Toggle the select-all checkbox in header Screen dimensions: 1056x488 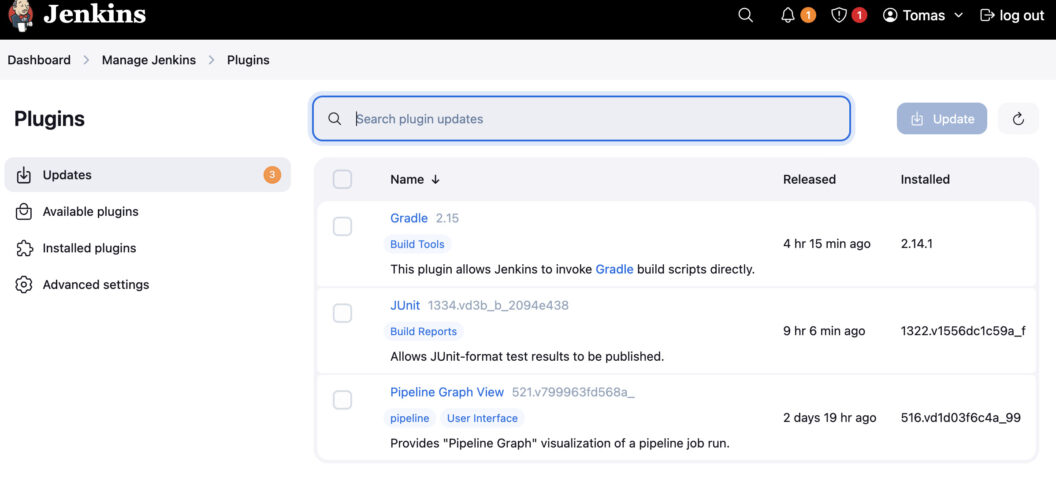(x=342, y=179)
